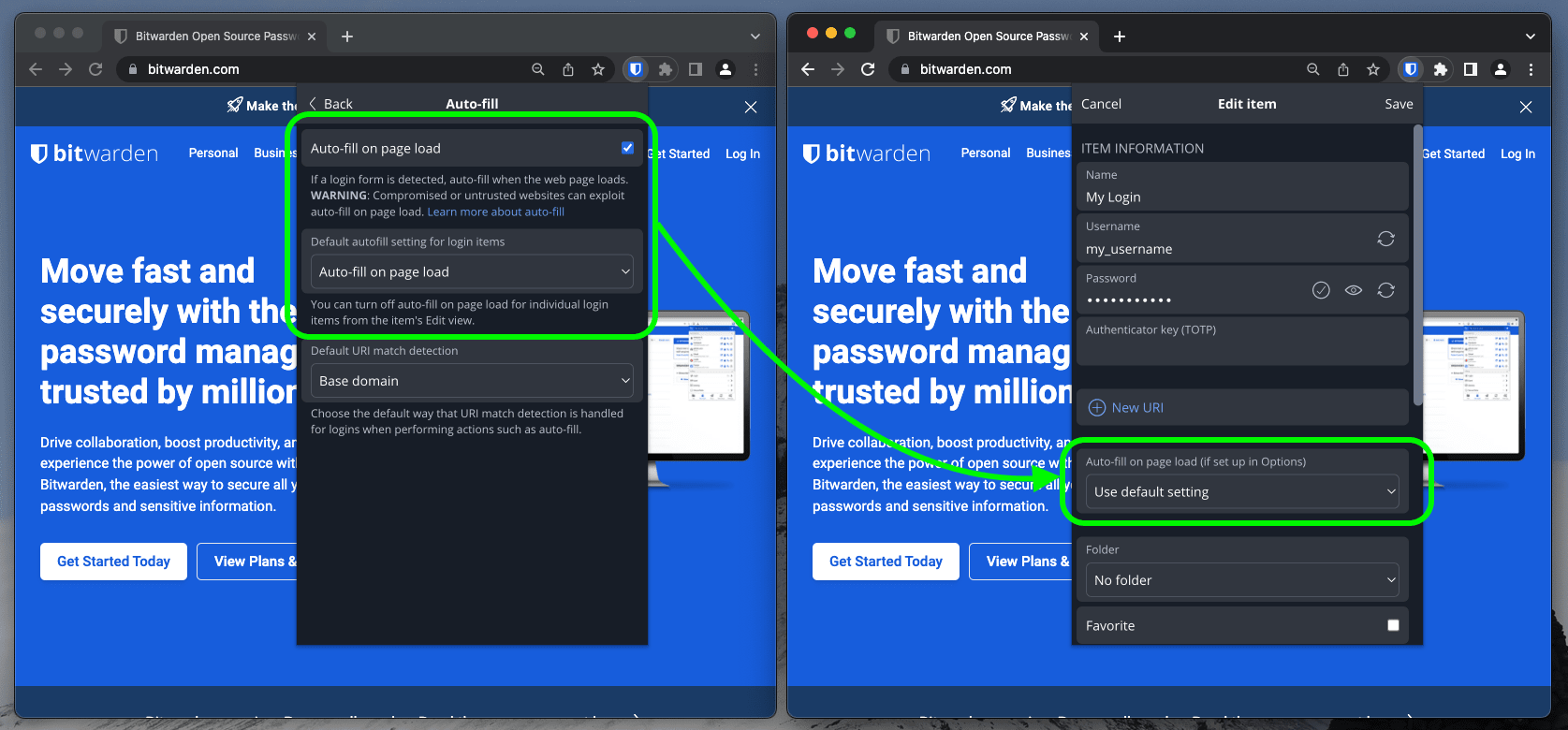Image resolution: width=1568 pixels, height=730 pixels.
Task: Click New URI link
Action: click(x=1137, y=408)
